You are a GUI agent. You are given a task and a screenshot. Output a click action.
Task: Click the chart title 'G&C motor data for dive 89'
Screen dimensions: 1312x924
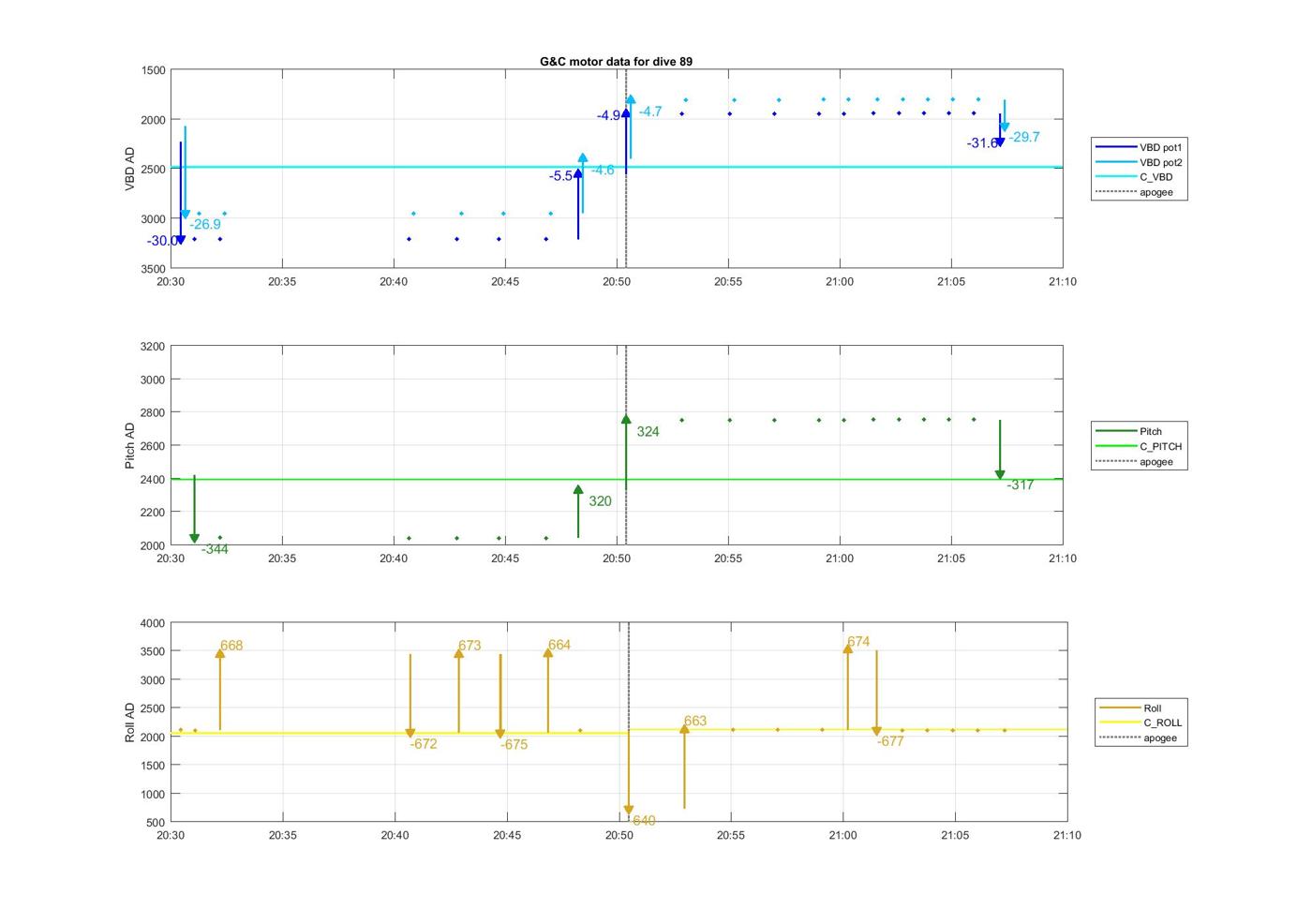tap(616, 61)
